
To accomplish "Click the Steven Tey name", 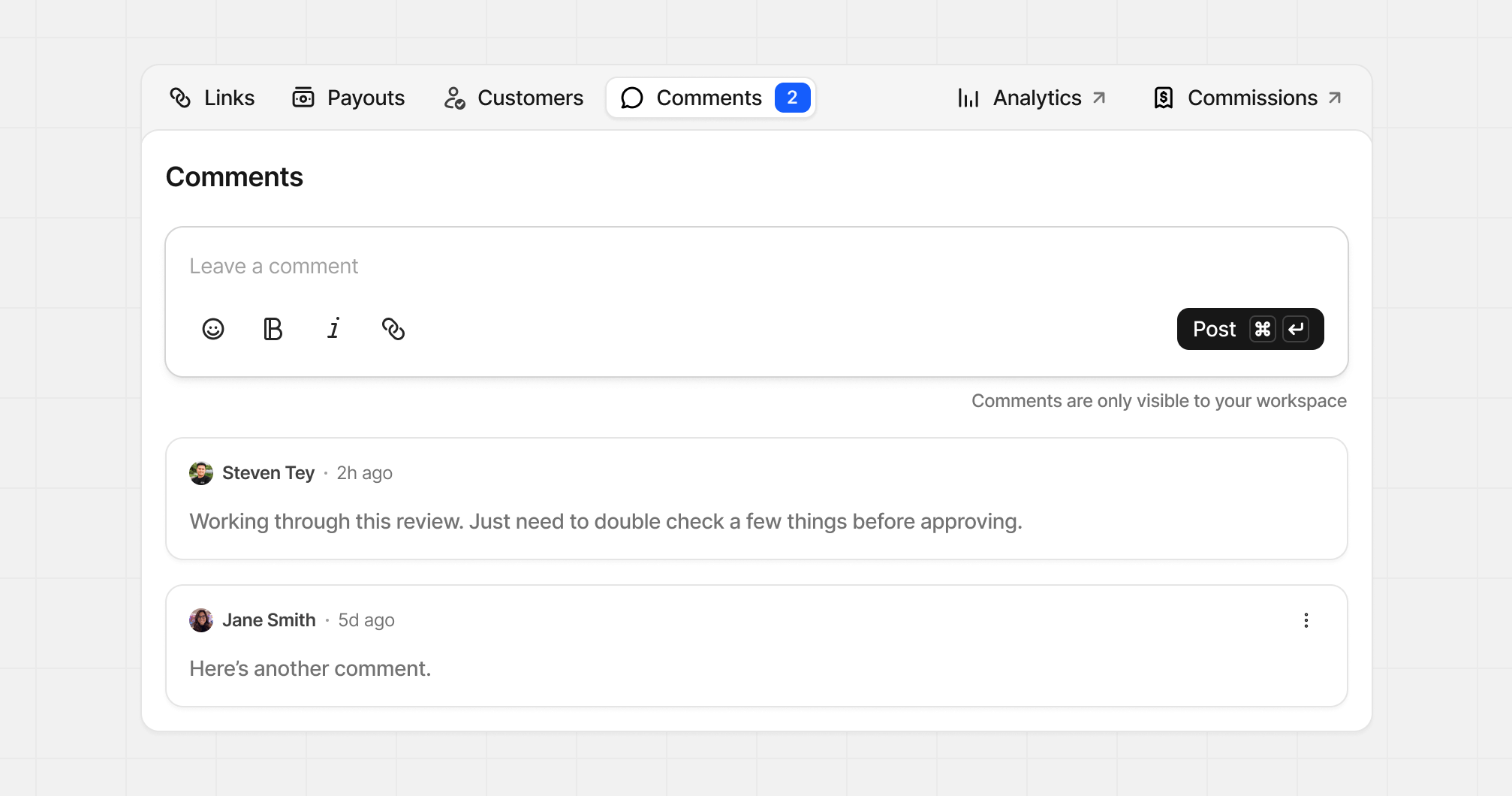I will [268, 473].
